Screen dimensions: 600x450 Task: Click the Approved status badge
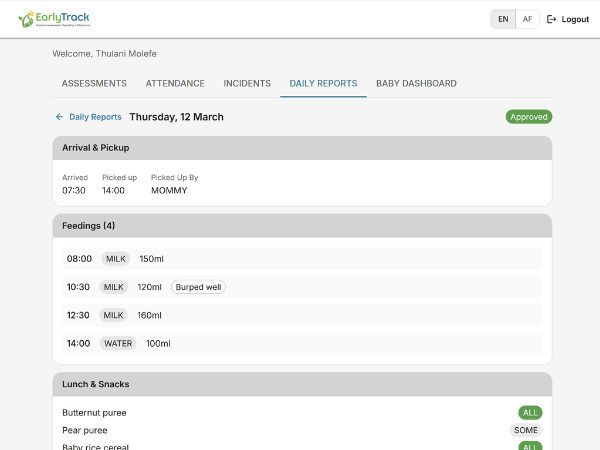(x=529, y=117)
